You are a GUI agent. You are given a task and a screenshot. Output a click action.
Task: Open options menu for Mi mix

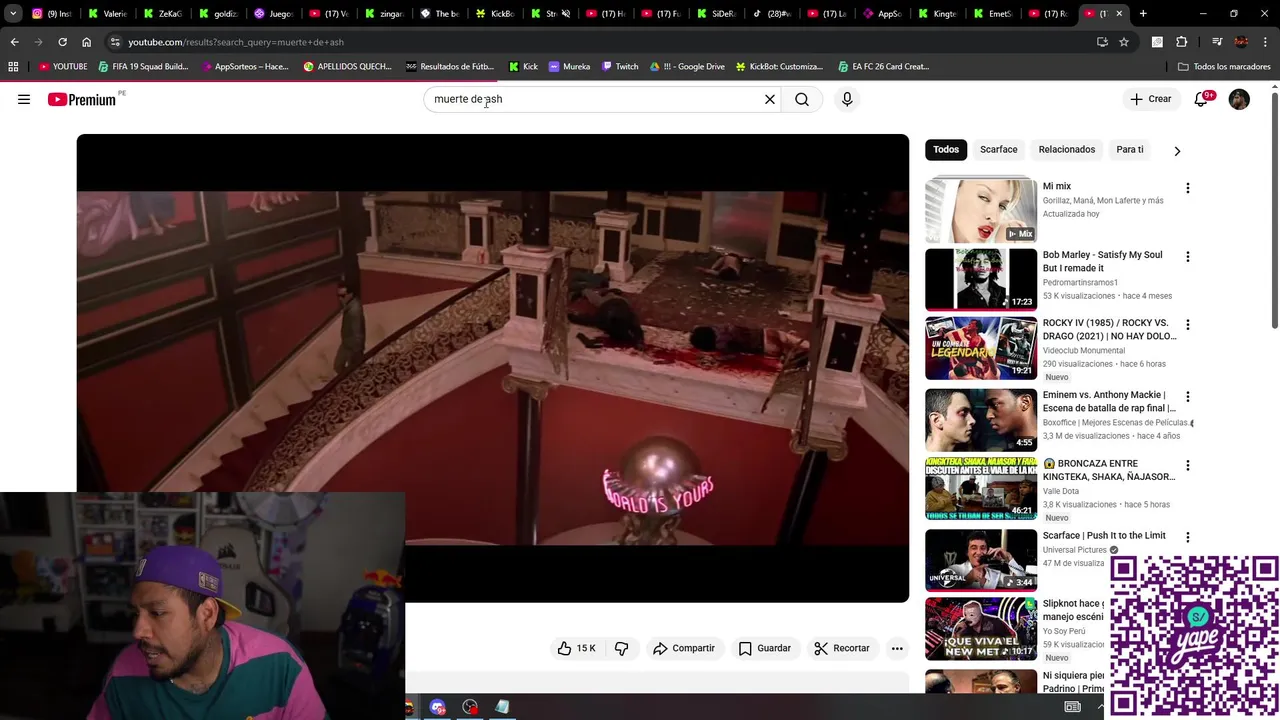pyautogui.click(x=1187, y=188)
